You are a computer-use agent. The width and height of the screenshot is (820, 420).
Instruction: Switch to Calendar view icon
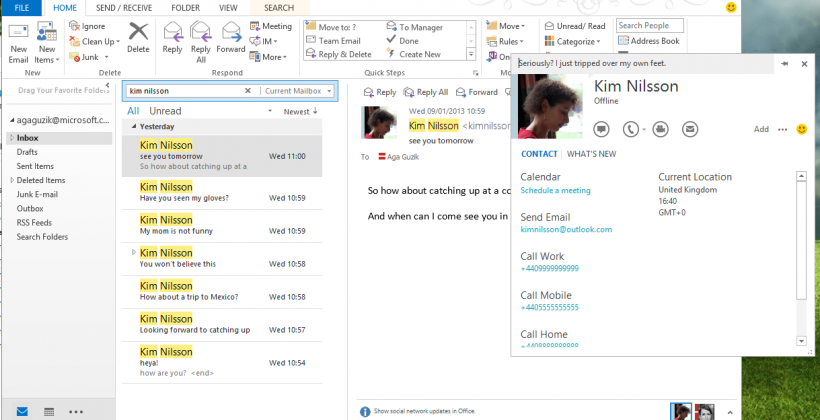49,412
